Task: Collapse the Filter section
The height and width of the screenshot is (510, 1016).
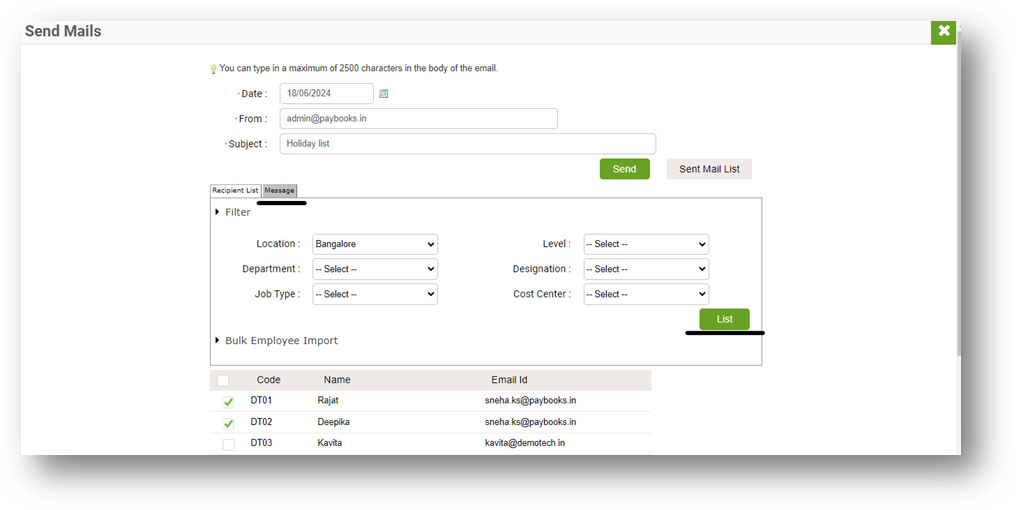Action: pyautogui.click(x=233, y=212)
